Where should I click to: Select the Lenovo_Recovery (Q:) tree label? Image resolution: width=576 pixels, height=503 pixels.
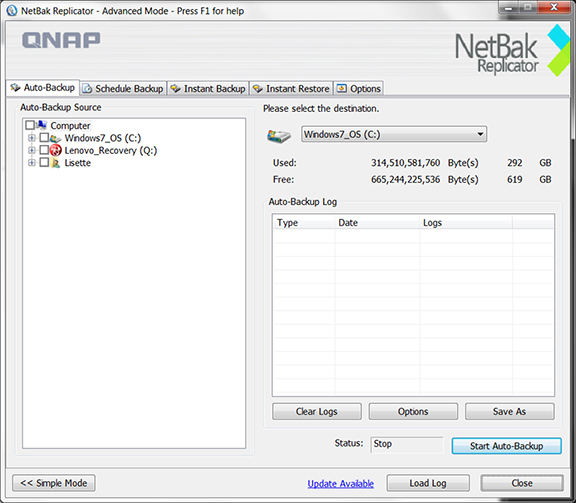coord(111,151)
